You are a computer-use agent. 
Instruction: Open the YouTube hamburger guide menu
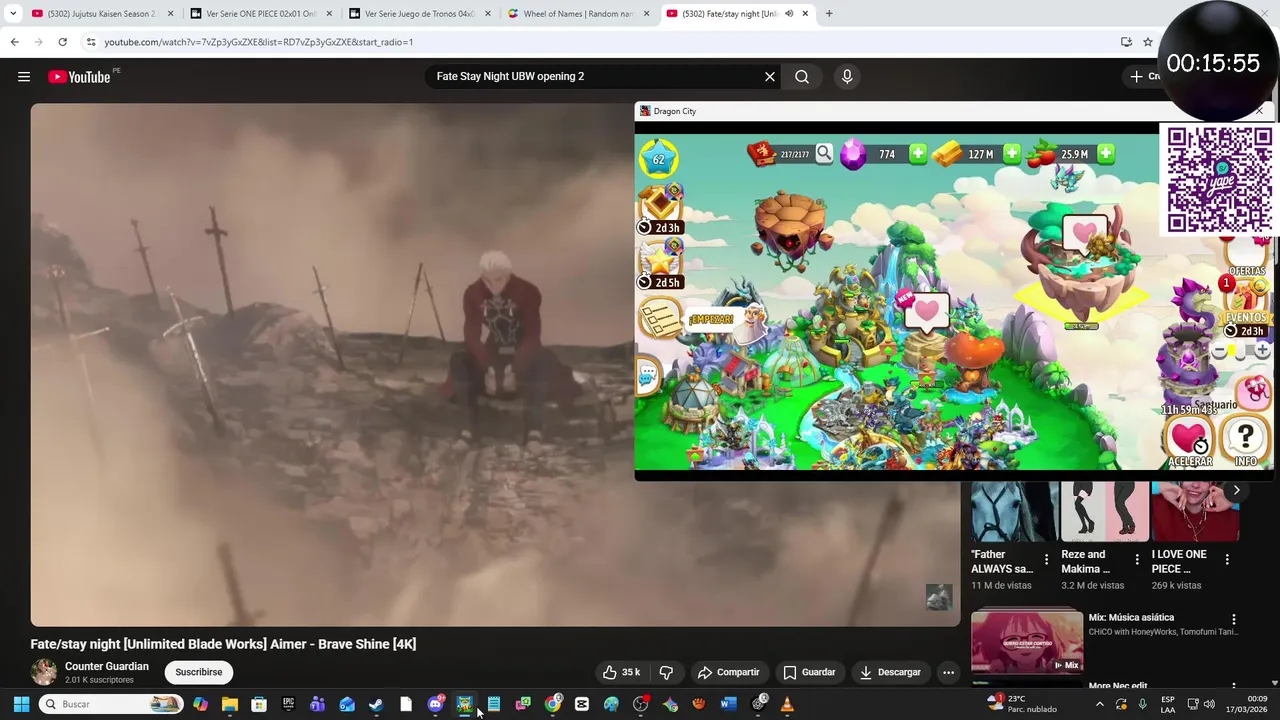pos(24,77)
